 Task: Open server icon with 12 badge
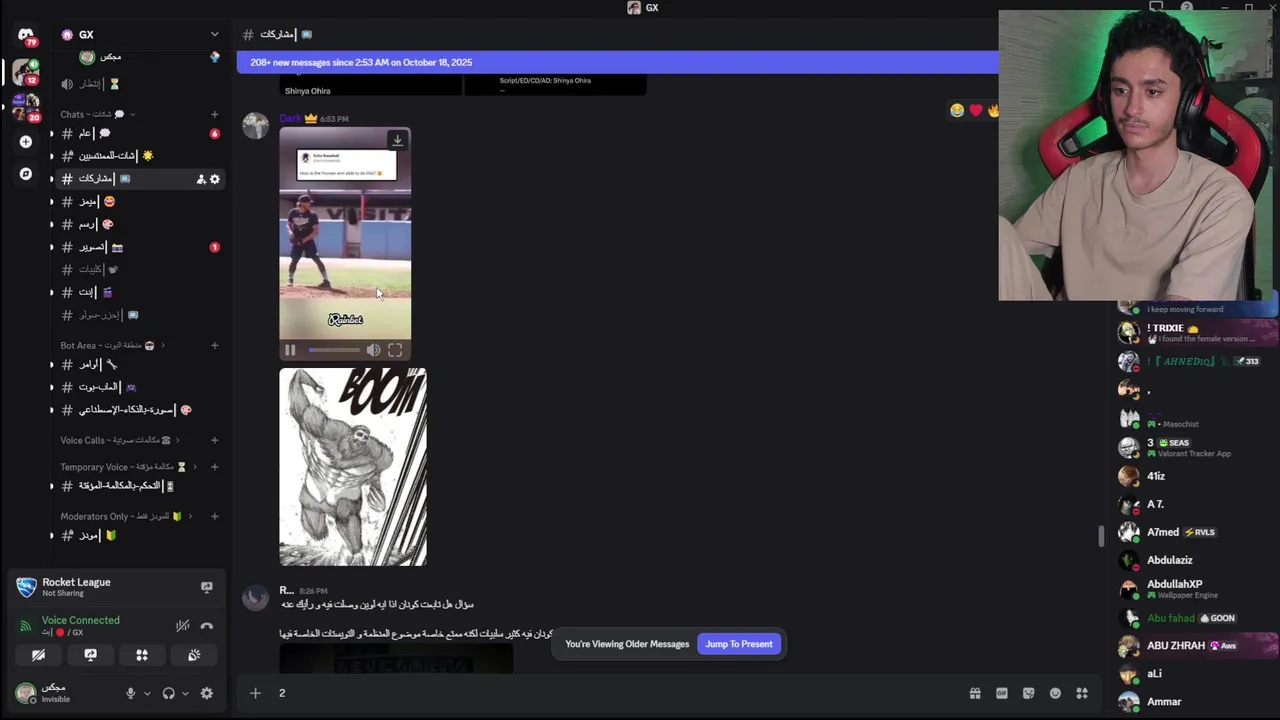[x=25, y=72]
